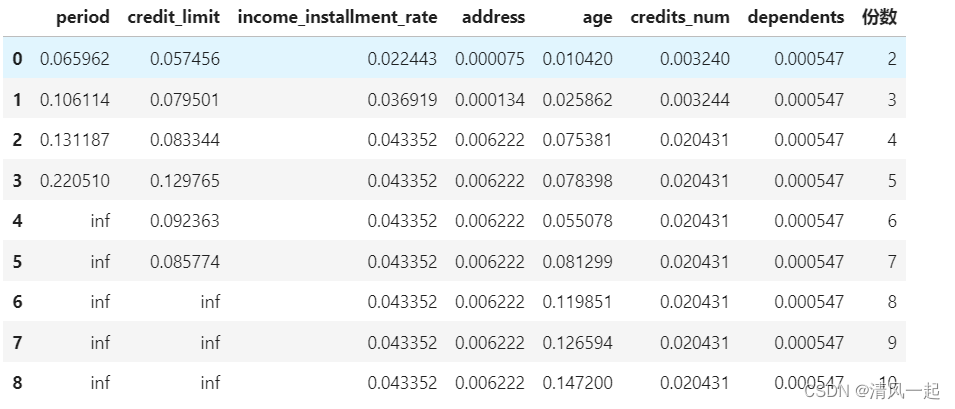Click the inf period cell in row 4
This screenshot has height=409, width=955.
point(100,221)
